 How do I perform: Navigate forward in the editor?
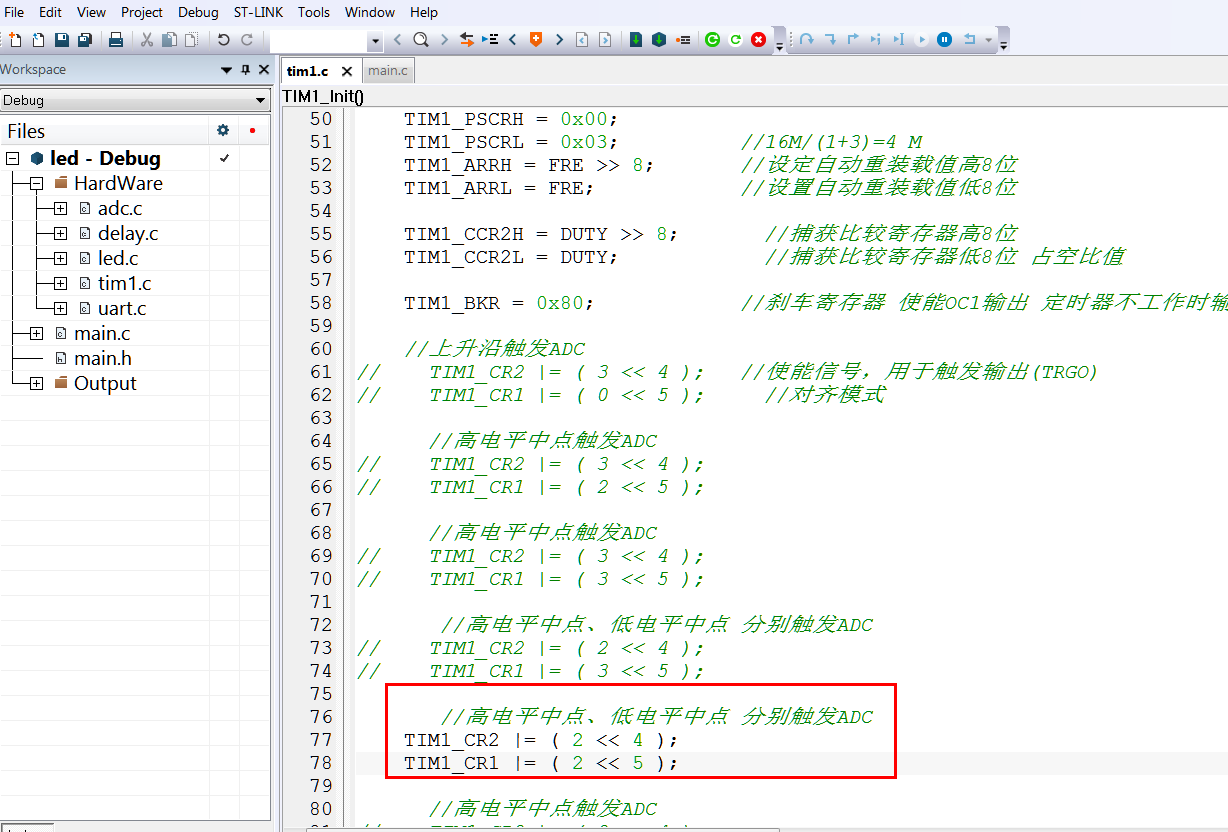pyautogui.click(x=605, y=40)
